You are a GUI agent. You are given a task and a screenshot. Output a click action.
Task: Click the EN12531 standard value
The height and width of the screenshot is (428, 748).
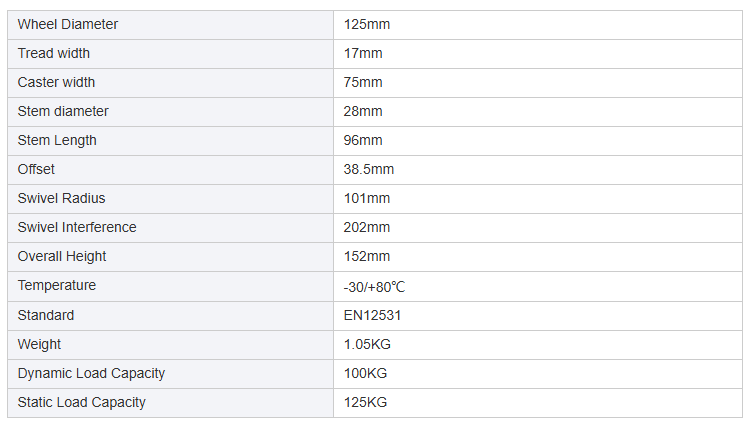point(372,315)
